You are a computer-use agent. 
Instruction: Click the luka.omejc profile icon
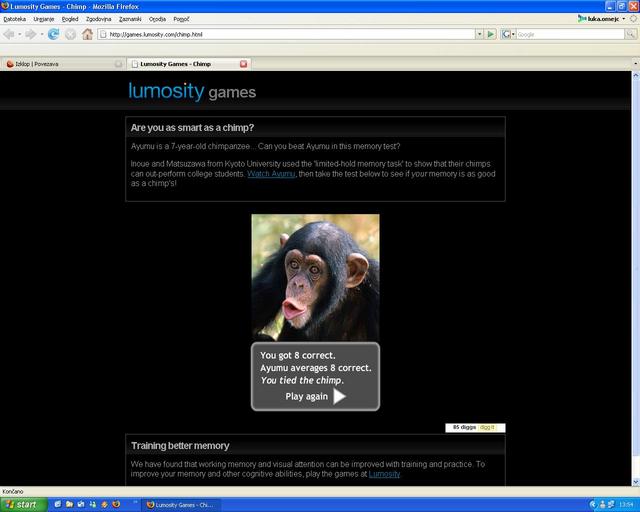[582, 19]
